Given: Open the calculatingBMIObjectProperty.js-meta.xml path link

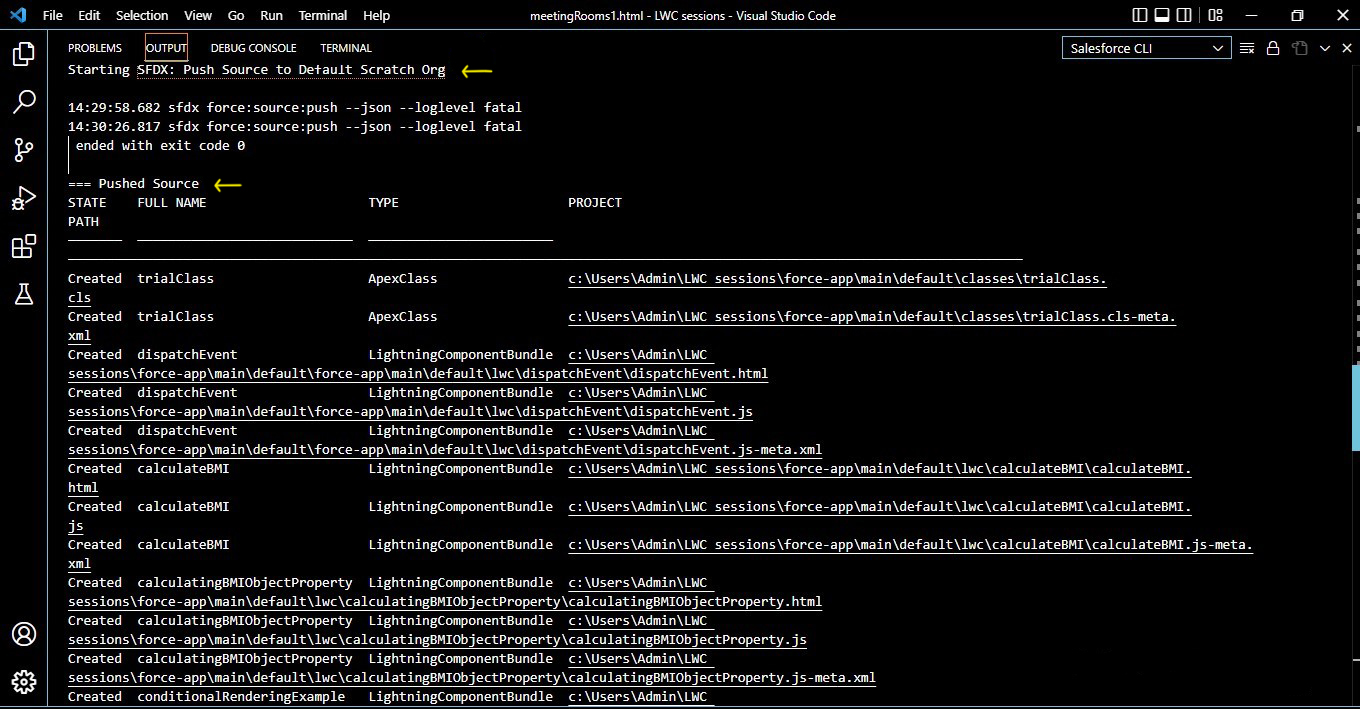Looking at the screenshot, I should pos(472,678).
